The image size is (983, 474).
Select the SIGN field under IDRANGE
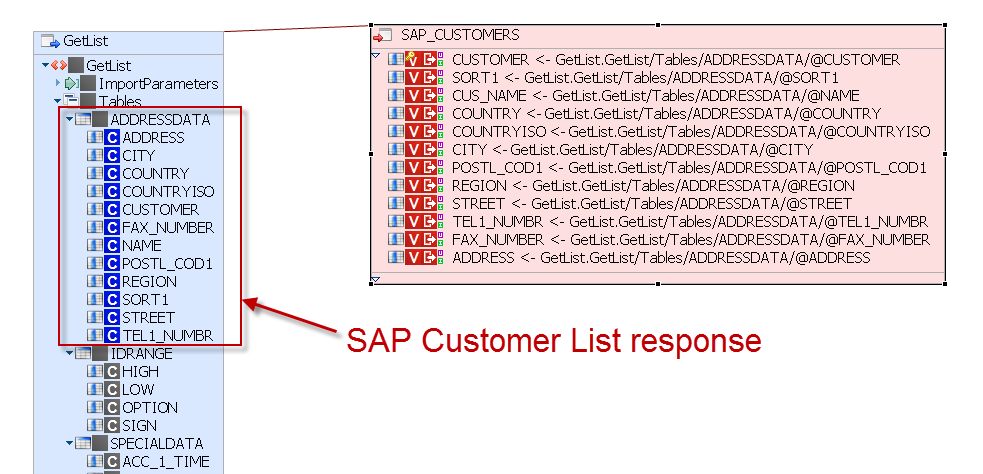139,426
